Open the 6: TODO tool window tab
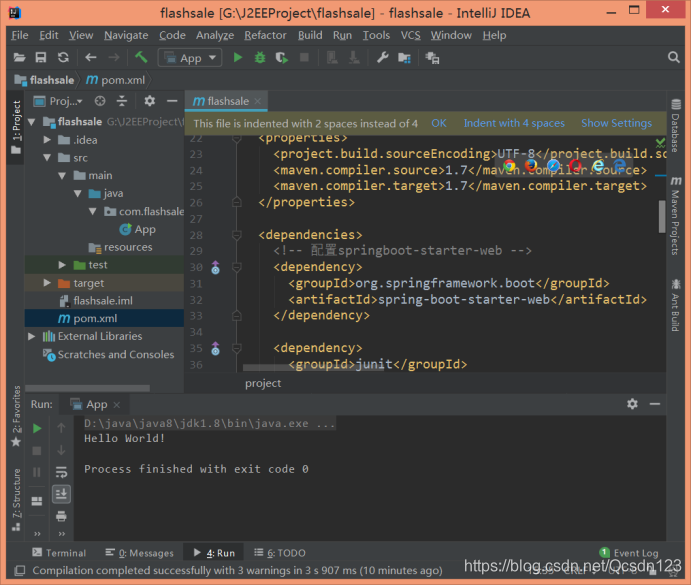692x585 pixels. point(280,553)
